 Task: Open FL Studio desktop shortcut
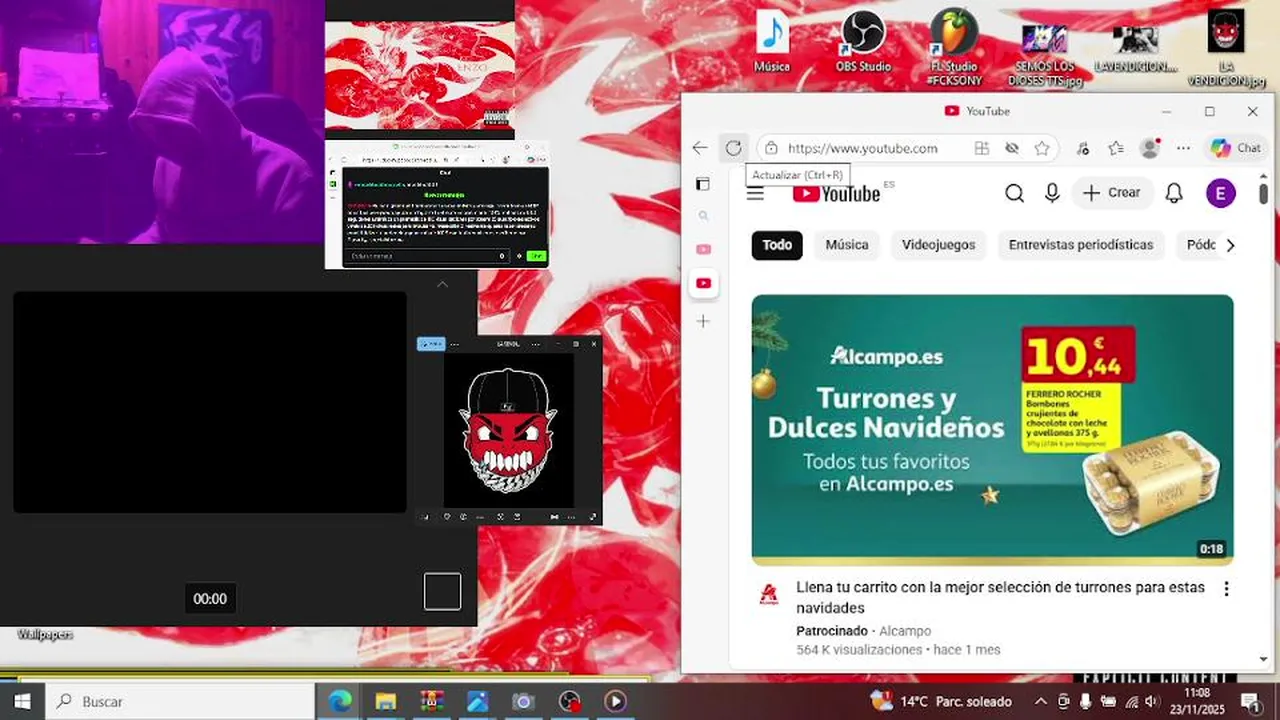[953, 47]
